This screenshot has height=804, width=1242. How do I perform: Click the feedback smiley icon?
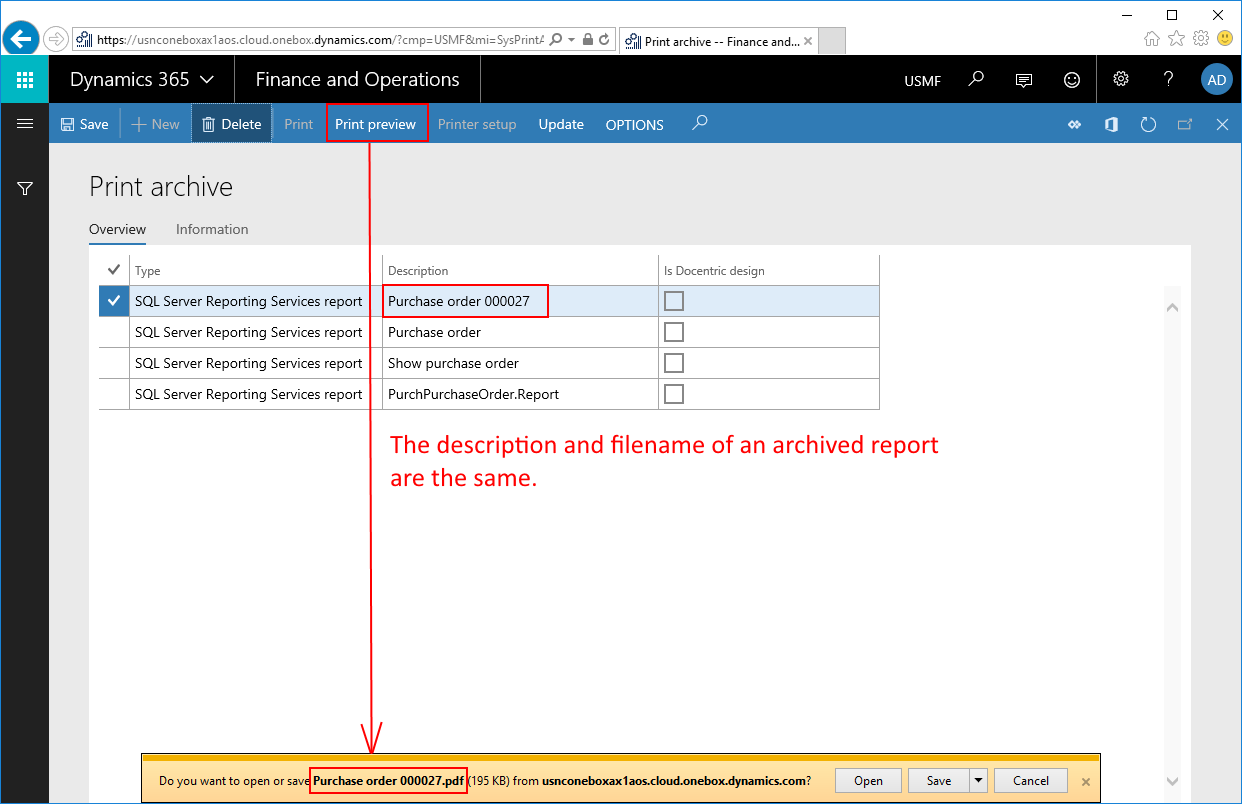click(1072, 80)
